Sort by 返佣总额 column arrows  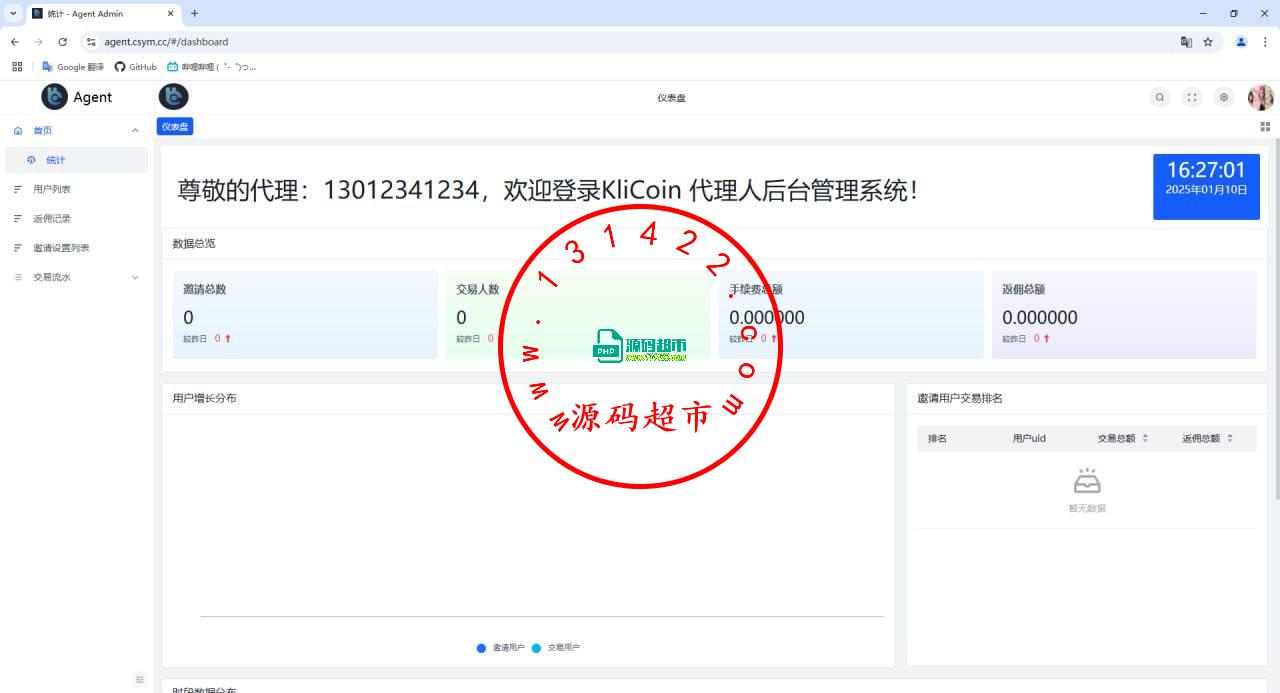(1230, 438)
